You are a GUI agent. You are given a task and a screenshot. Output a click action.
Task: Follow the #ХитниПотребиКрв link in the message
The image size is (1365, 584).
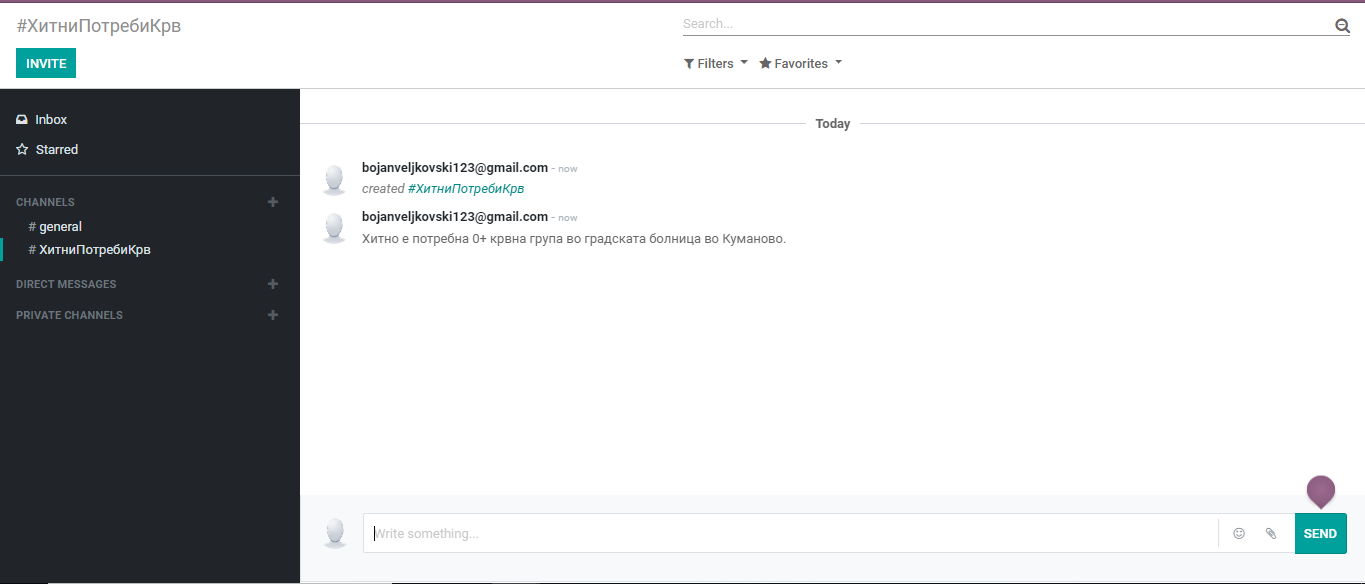tap(466, 189)
